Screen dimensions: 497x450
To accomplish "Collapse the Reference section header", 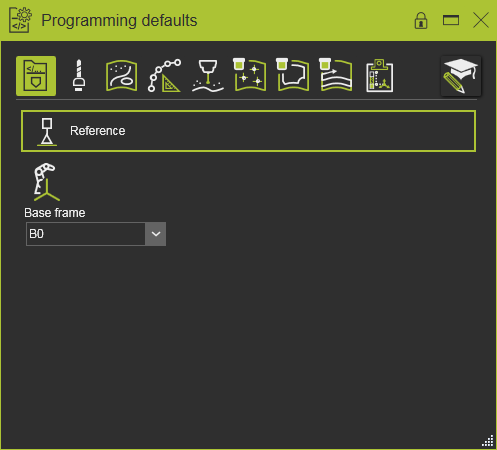I will pos(248,131).
